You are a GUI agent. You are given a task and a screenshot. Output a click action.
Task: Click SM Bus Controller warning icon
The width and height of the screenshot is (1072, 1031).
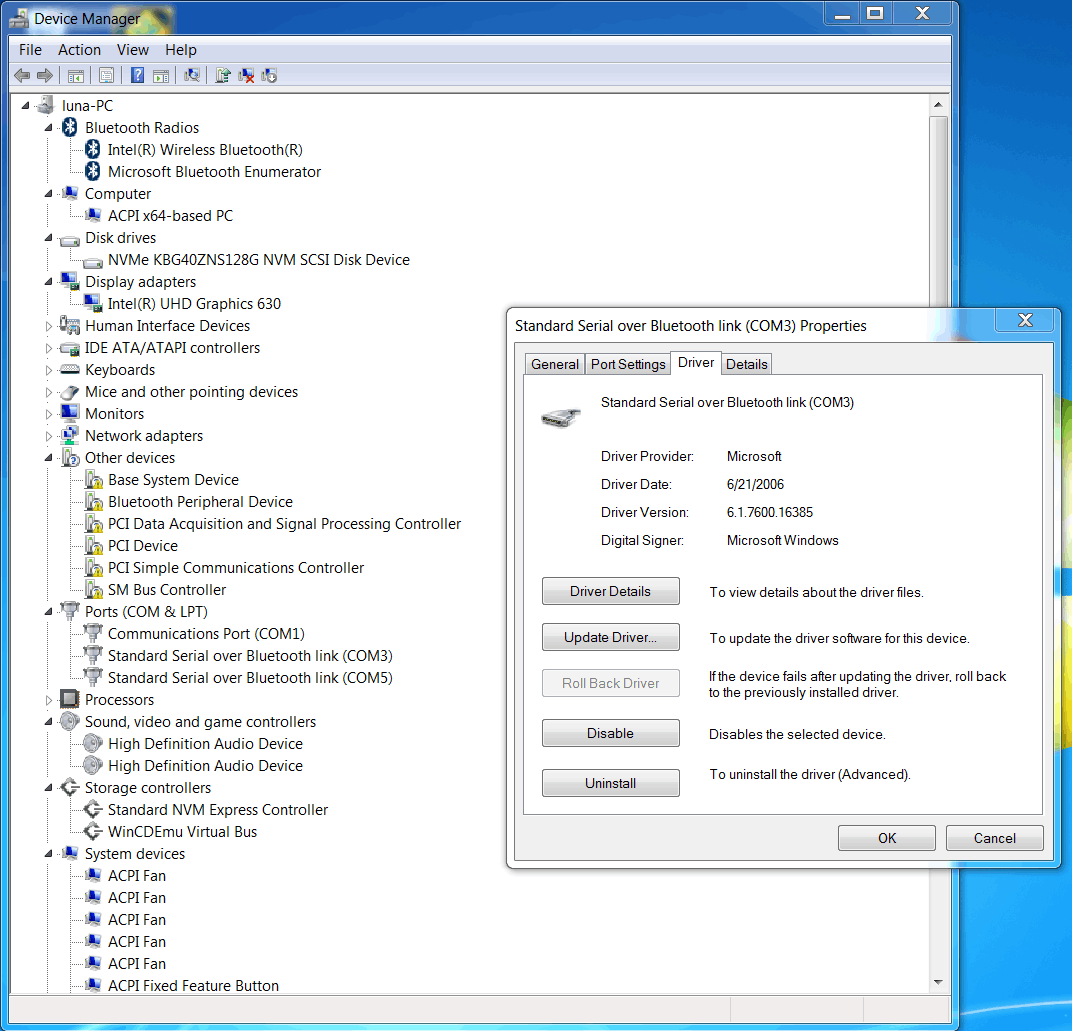(94, 589)
